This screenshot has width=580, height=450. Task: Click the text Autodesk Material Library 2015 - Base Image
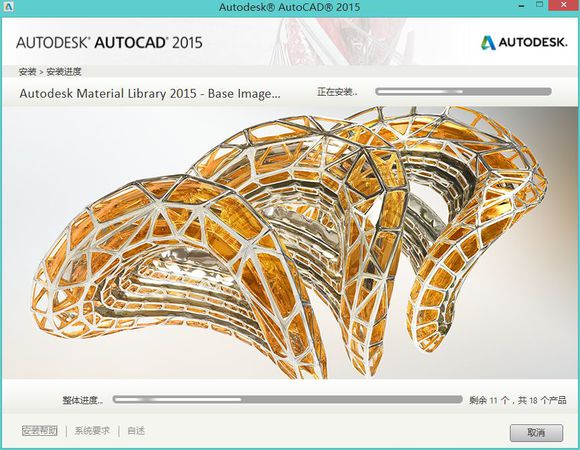150,93
